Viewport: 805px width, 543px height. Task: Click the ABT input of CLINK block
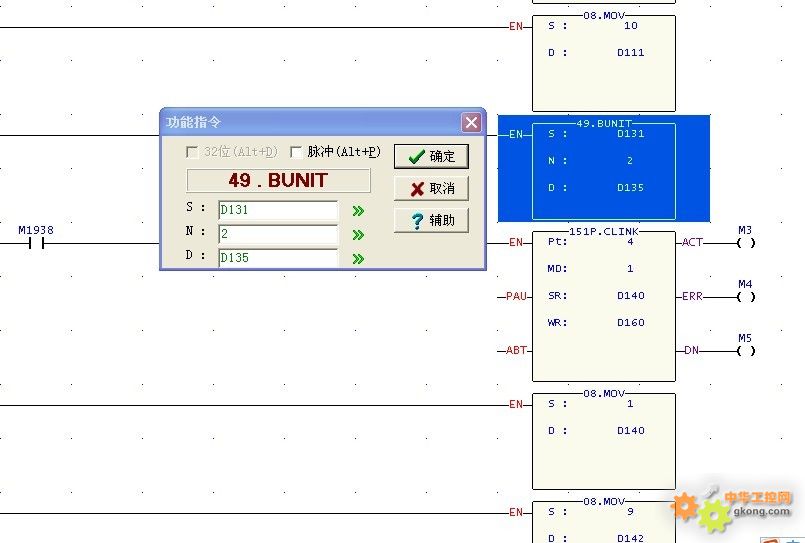tap(516, 350)
